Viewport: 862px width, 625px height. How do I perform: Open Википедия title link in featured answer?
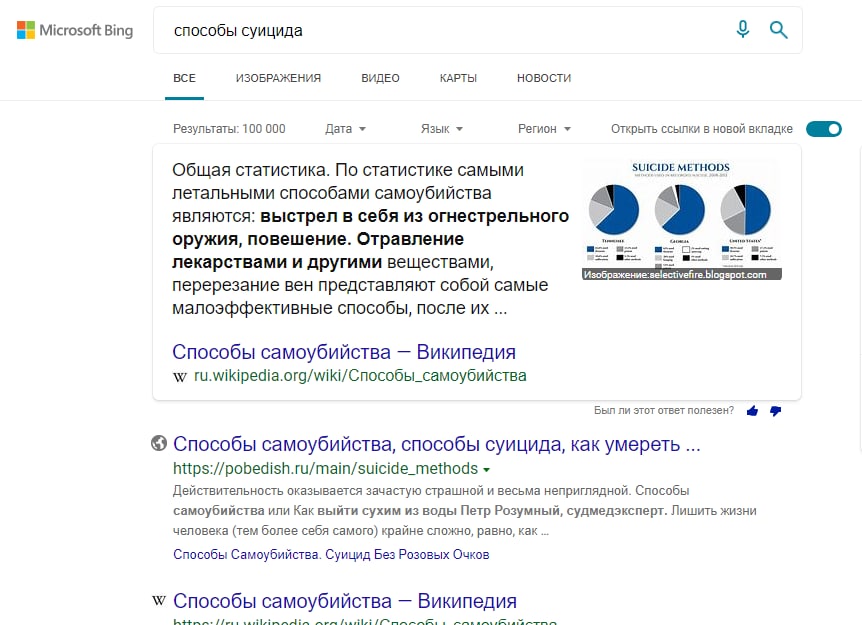coord(344,352)
